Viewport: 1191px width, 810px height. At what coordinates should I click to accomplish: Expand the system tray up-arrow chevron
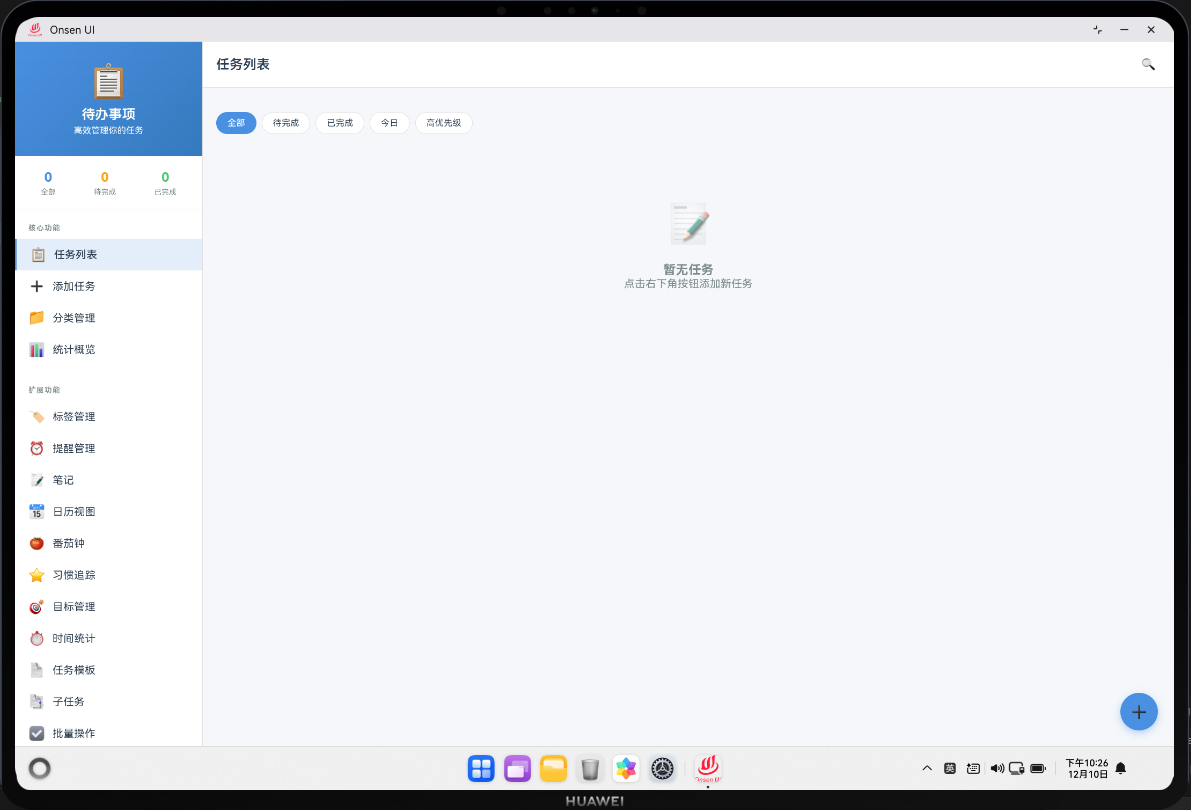click(x=927, y=768)
